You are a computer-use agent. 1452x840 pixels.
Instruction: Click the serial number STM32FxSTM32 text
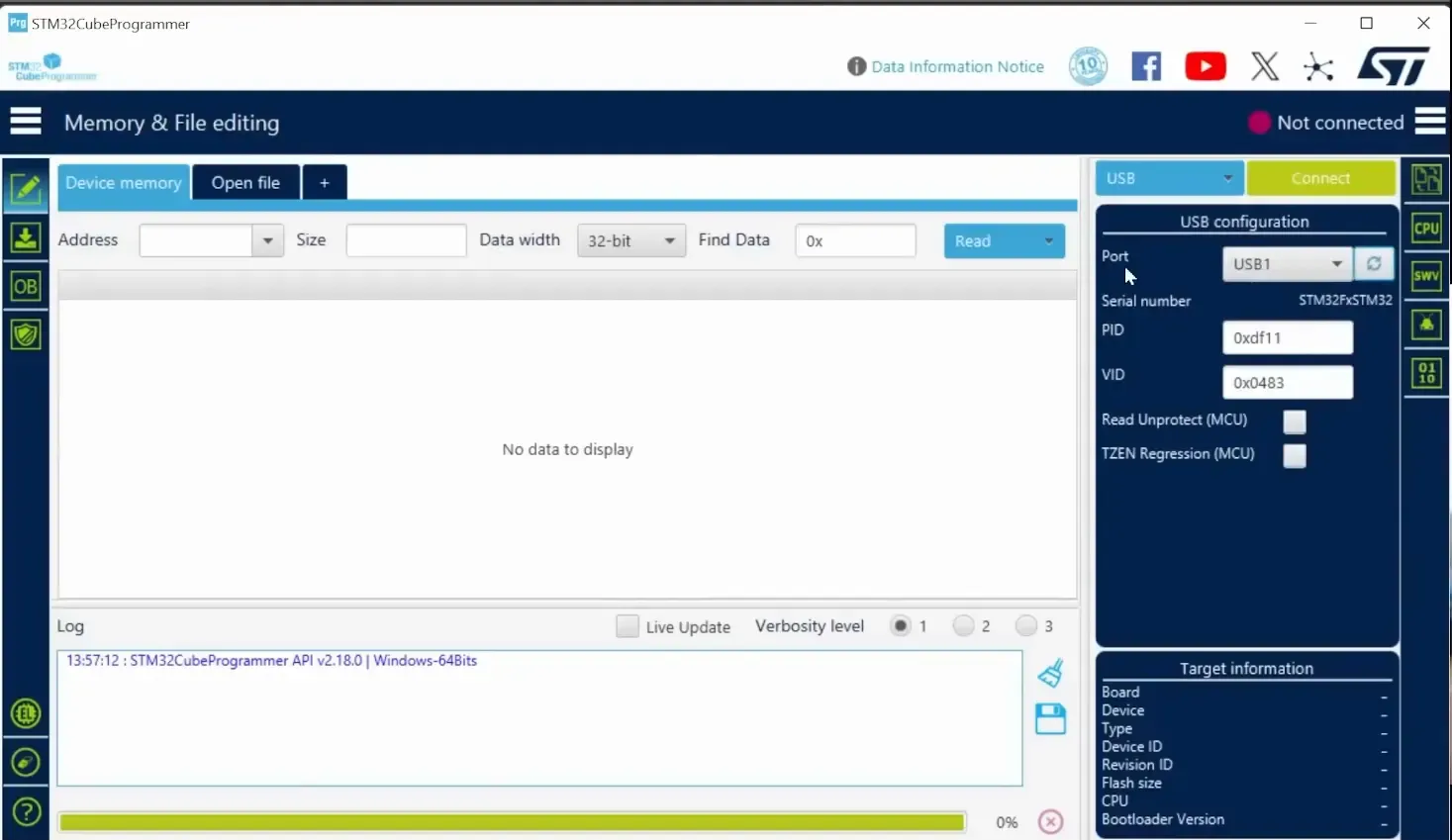coord(1345,300)
